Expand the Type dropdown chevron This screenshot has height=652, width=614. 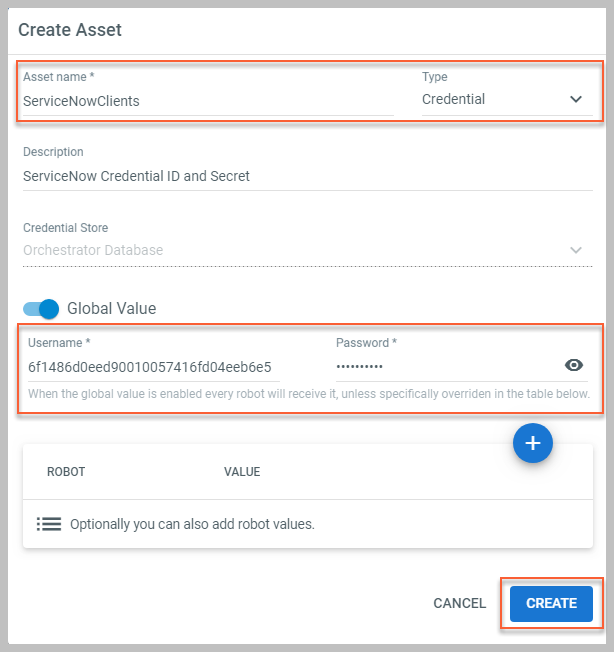point(576,100)
